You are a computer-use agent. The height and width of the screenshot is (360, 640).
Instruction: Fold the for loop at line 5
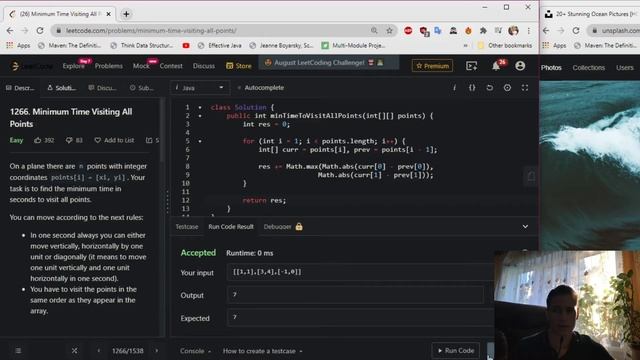click(x=200, y=141)
